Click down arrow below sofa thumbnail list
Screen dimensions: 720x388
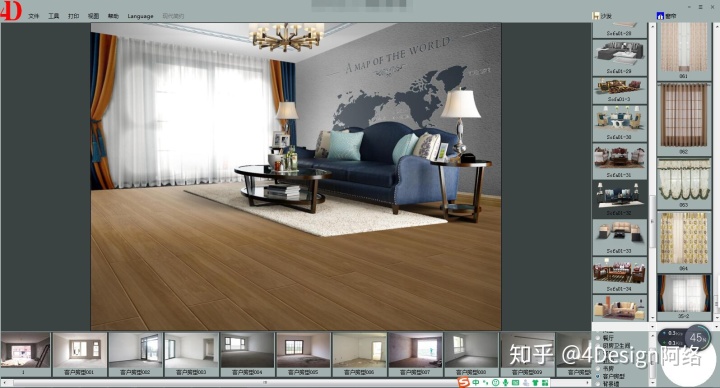pos(652,326)
